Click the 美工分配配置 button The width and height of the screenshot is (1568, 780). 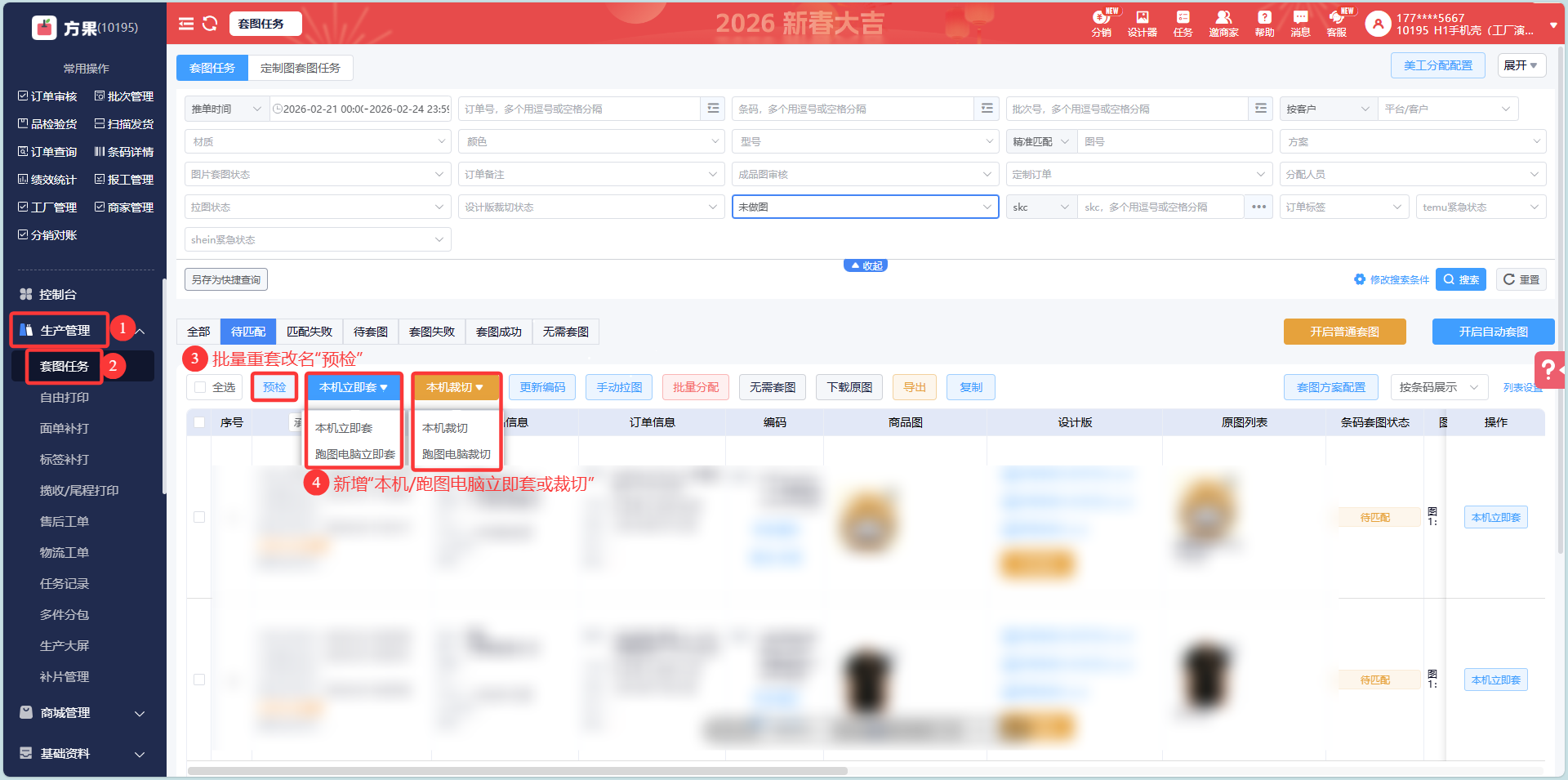(1438, 65)
